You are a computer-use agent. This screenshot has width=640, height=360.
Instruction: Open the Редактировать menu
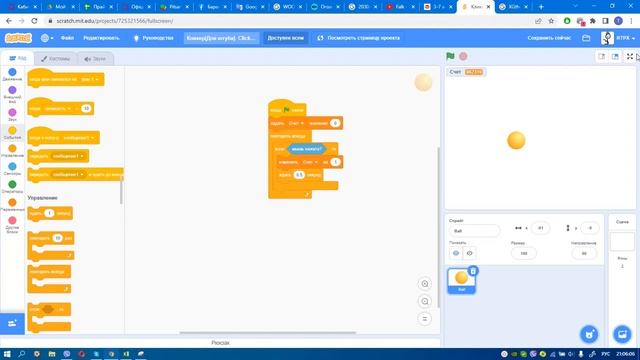tap(101, 38)
